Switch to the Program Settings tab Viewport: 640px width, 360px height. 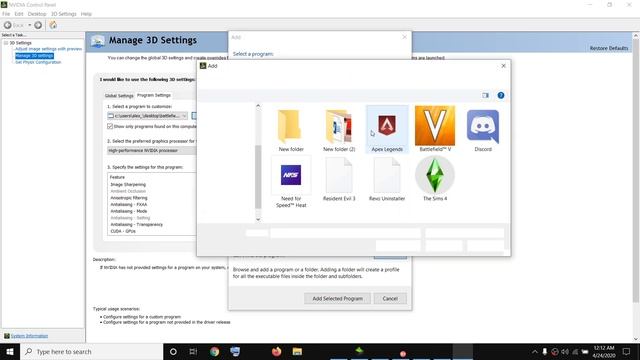coord(154,95)
